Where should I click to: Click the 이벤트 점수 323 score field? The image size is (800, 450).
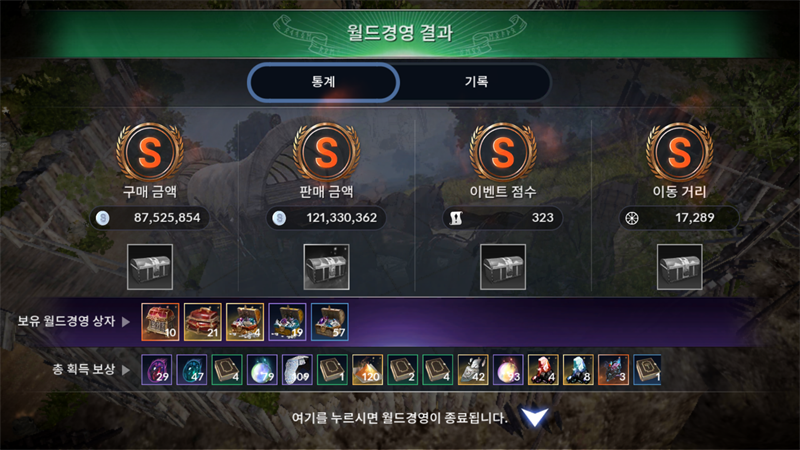coord(503,218)
